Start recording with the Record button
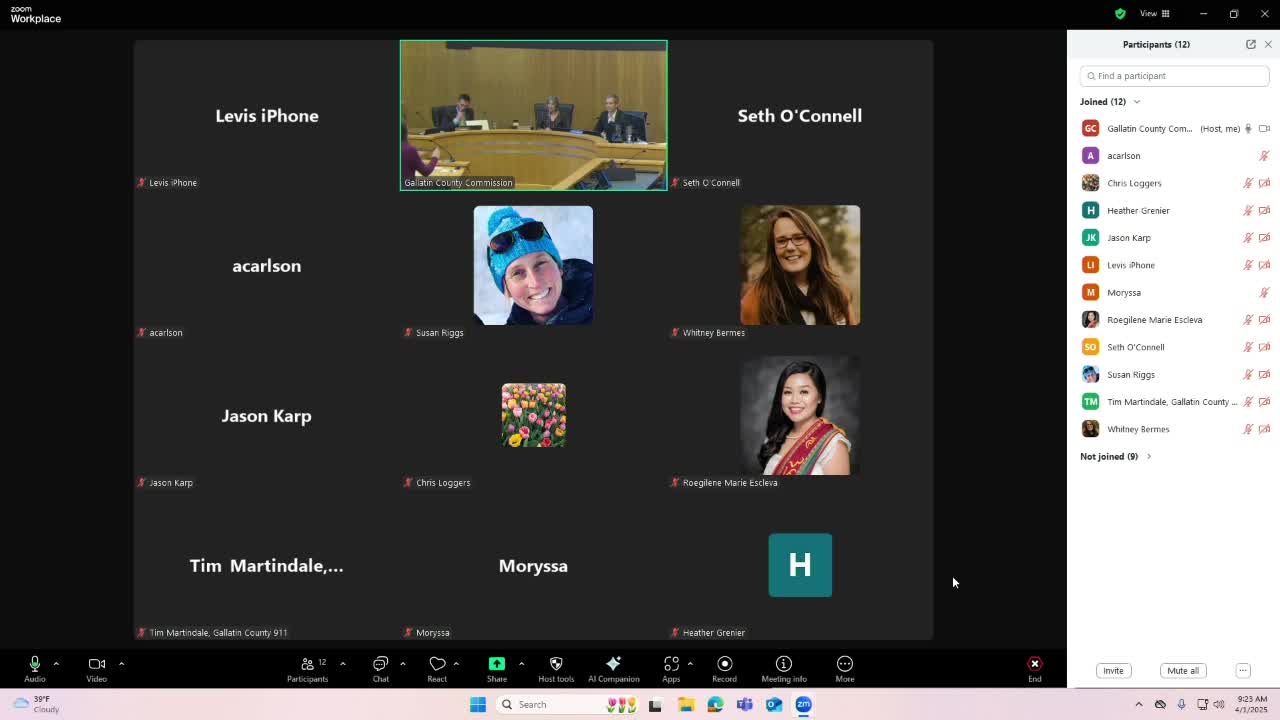Viewport: 1280px width, 720px height. [724, 668]
